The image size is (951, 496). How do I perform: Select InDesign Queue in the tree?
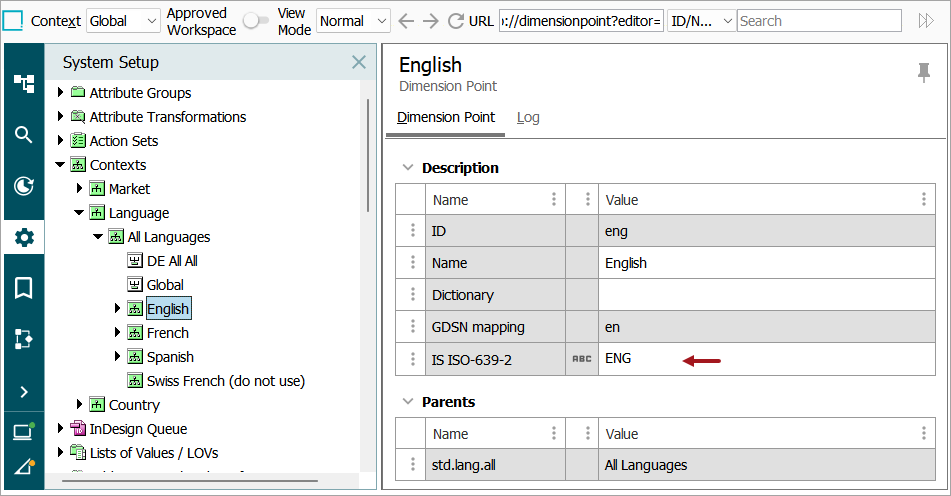coord(138,429)
